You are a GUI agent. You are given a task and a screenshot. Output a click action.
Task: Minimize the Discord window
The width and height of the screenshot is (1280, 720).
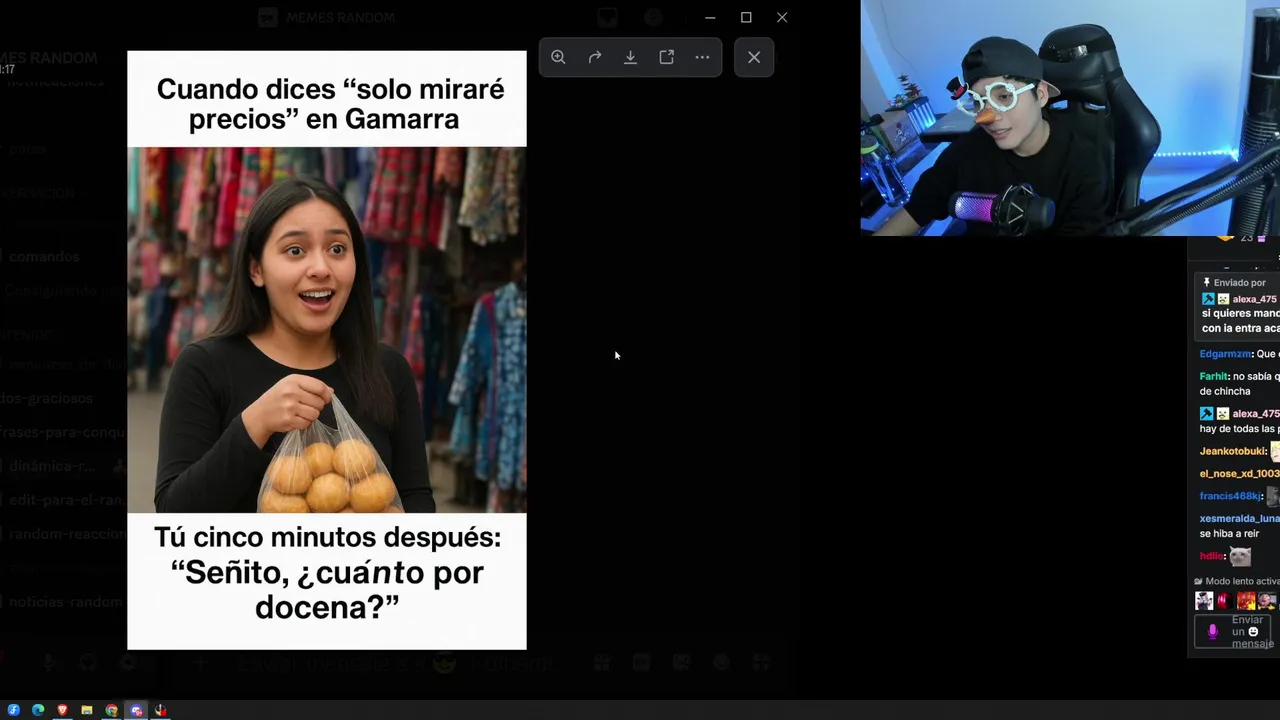(x=710, y=17)
